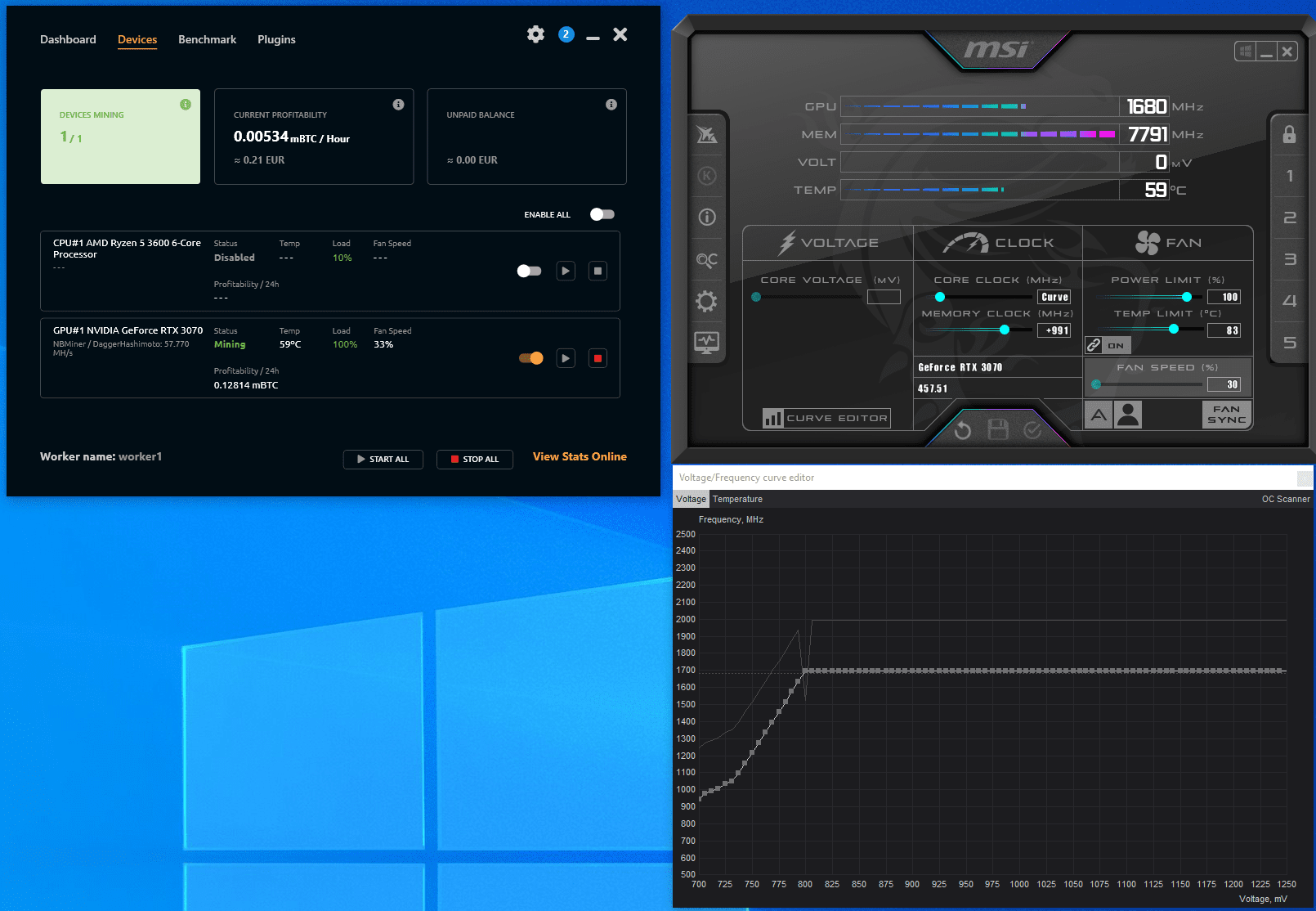1316x911 pixels.
Task: Start mining on CPU#1 Ryzen device
Action: 566,271
